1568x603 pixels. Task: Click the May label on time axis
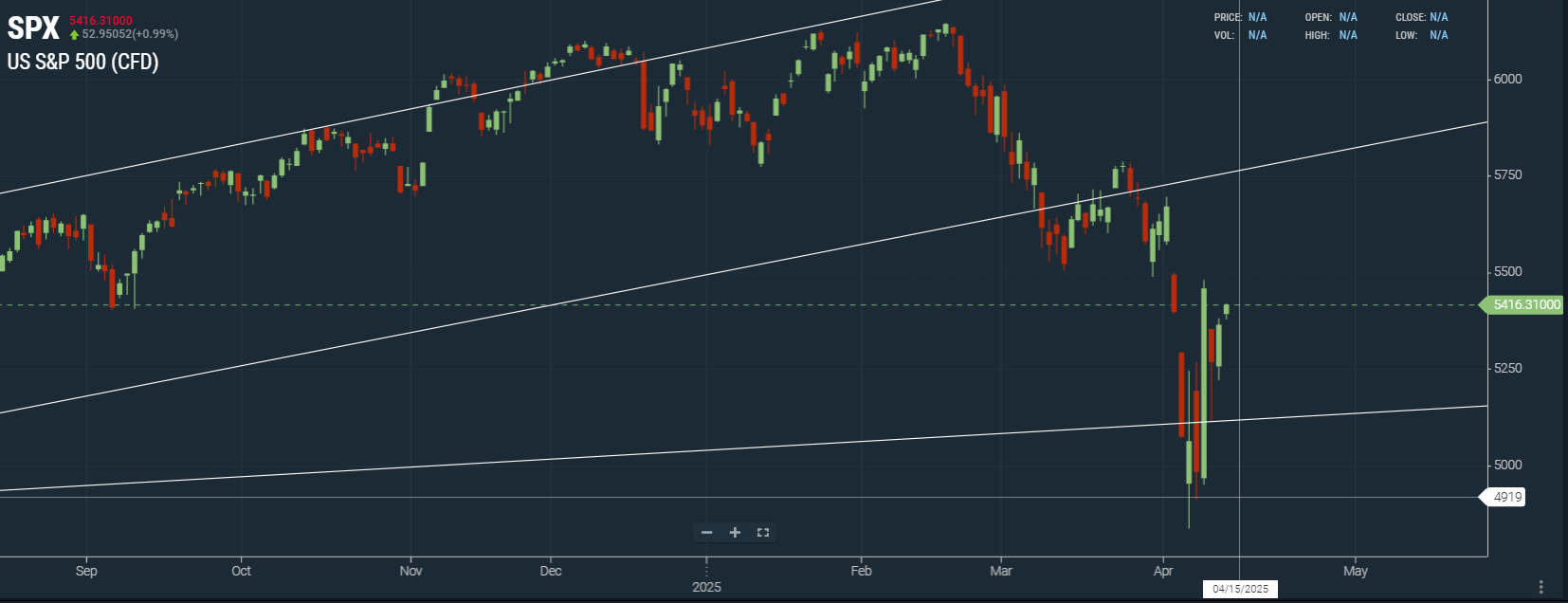tap(1356, 571)
